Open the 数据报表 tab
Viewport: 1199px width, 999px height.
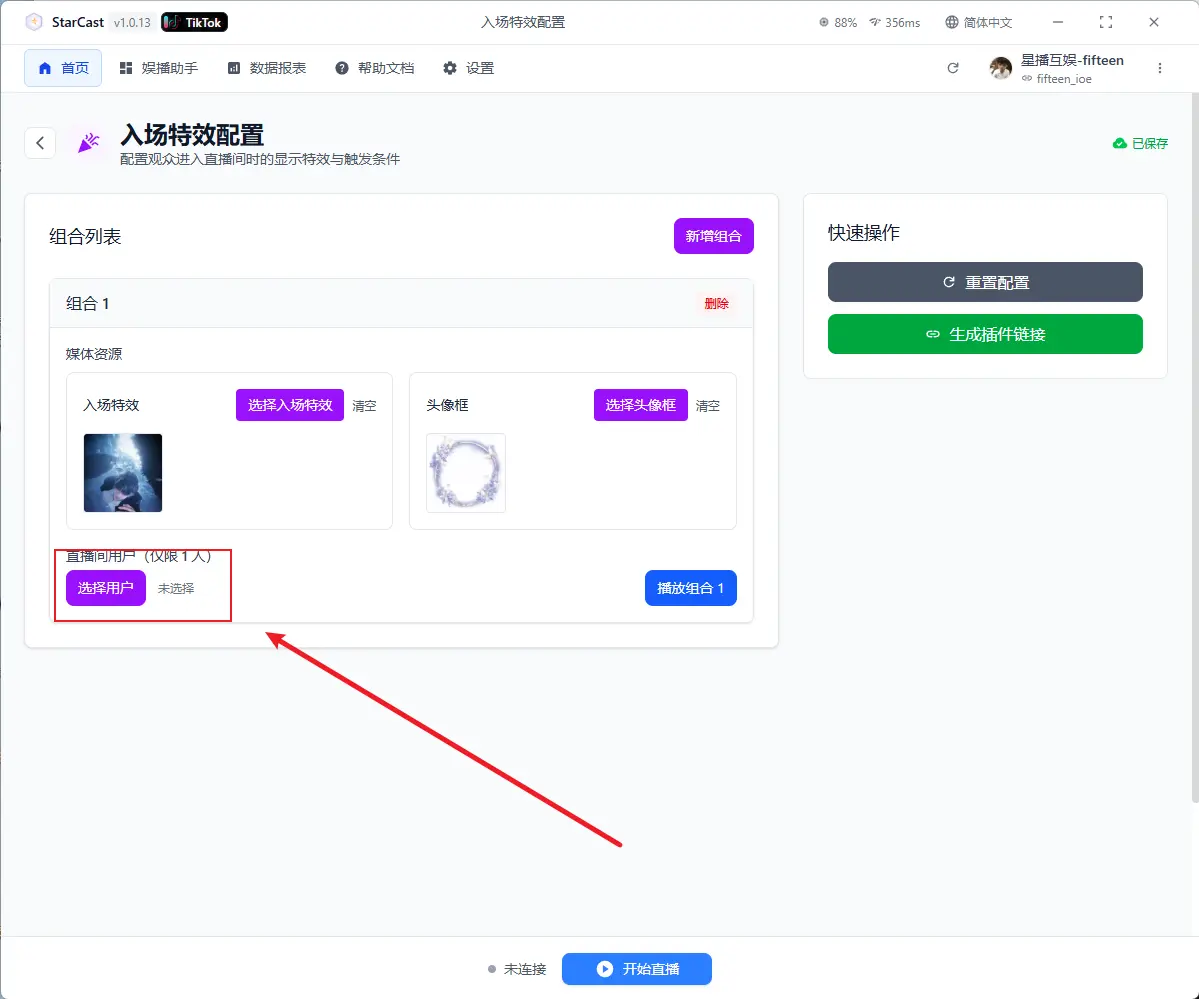(x=266, y=68)
